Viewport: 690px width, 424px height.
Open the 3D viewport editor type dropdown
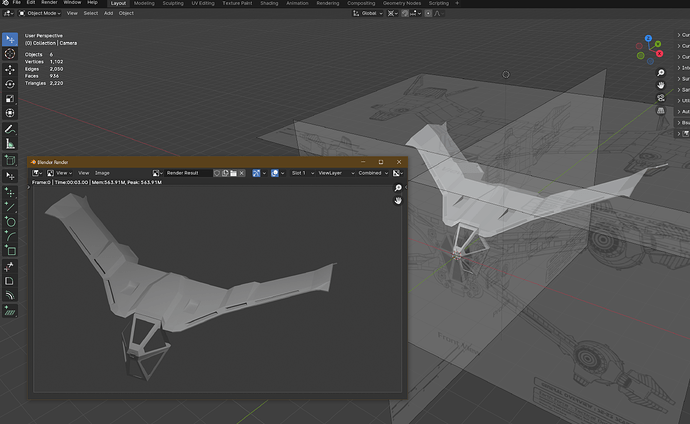click(8, 14)
